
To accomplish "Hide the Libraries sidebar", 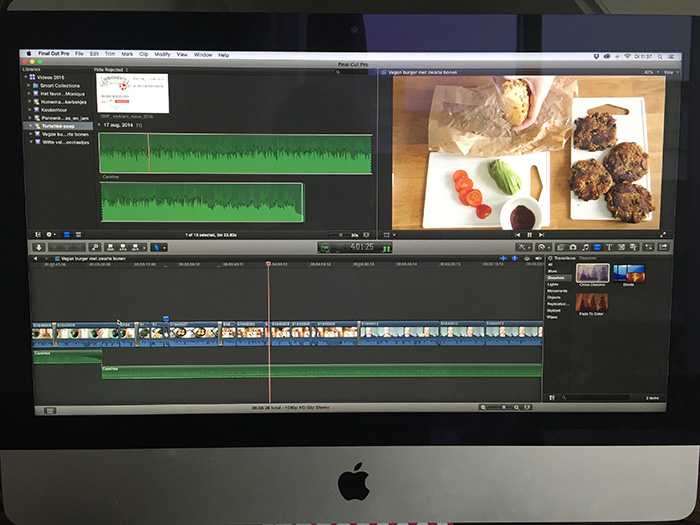I will pos(38,234).
